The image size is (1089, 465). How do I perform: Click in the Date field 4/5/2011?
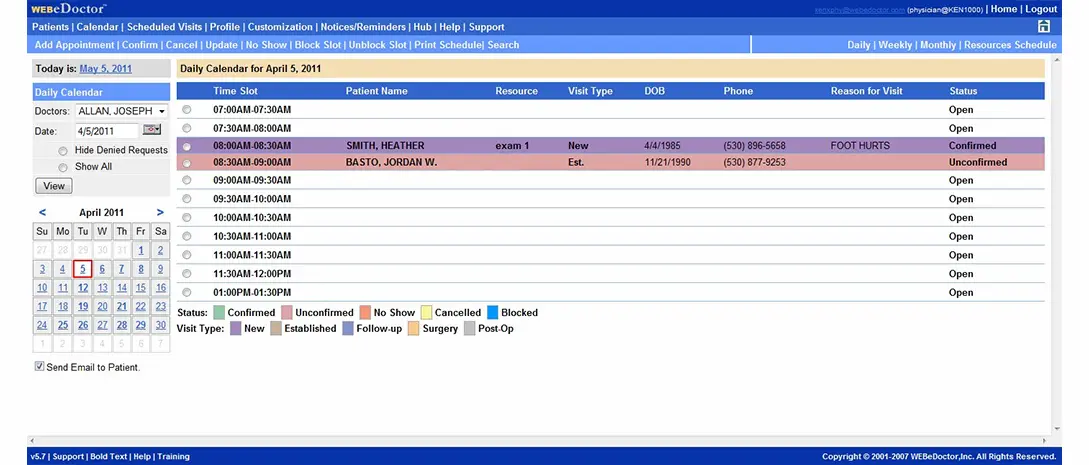[108, 130]
